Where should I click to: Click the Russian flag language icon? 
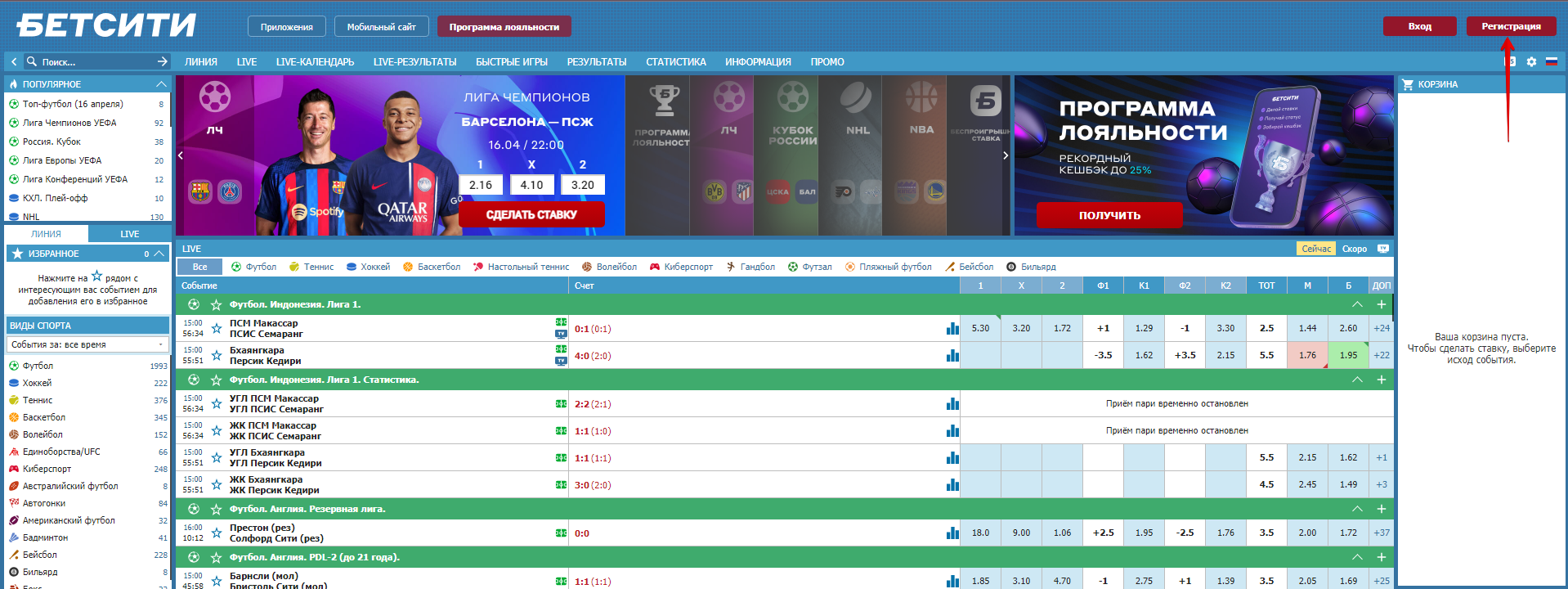[x=1551, y=62]
